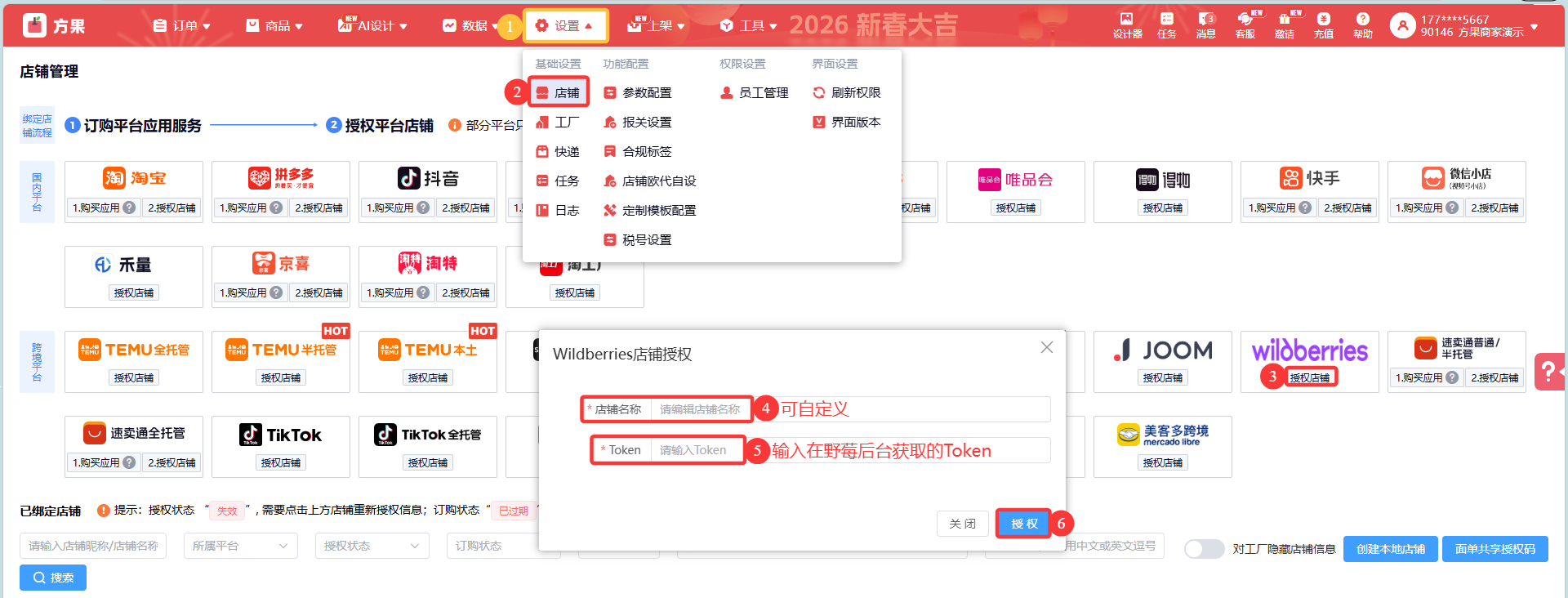Click 授权店铺 under JOOM
The width and height of the screenshot is (1568, 598).
pos(1163,377)
